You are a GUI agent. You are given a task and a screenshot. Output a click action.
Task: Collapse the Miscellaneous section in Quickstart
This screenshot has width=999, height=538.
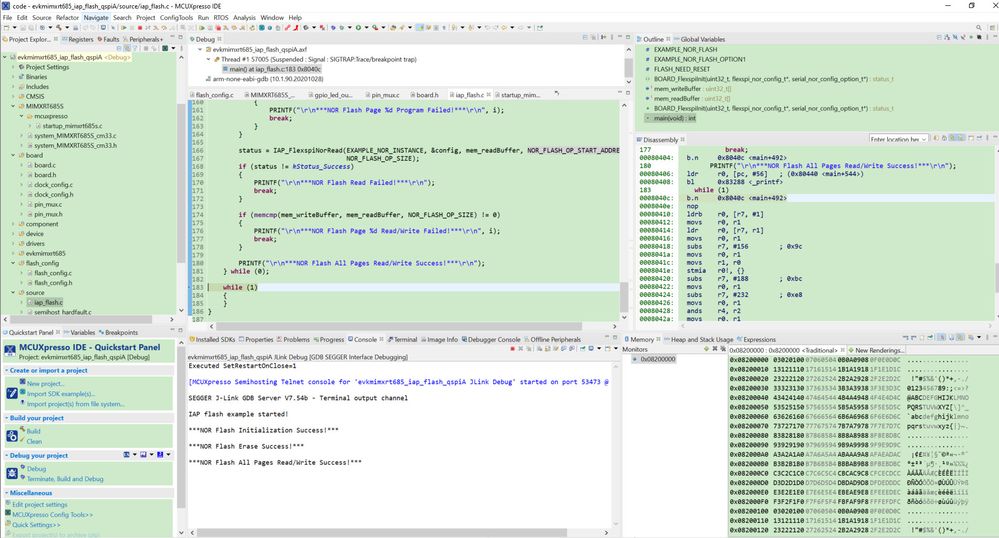pos(7,493)
